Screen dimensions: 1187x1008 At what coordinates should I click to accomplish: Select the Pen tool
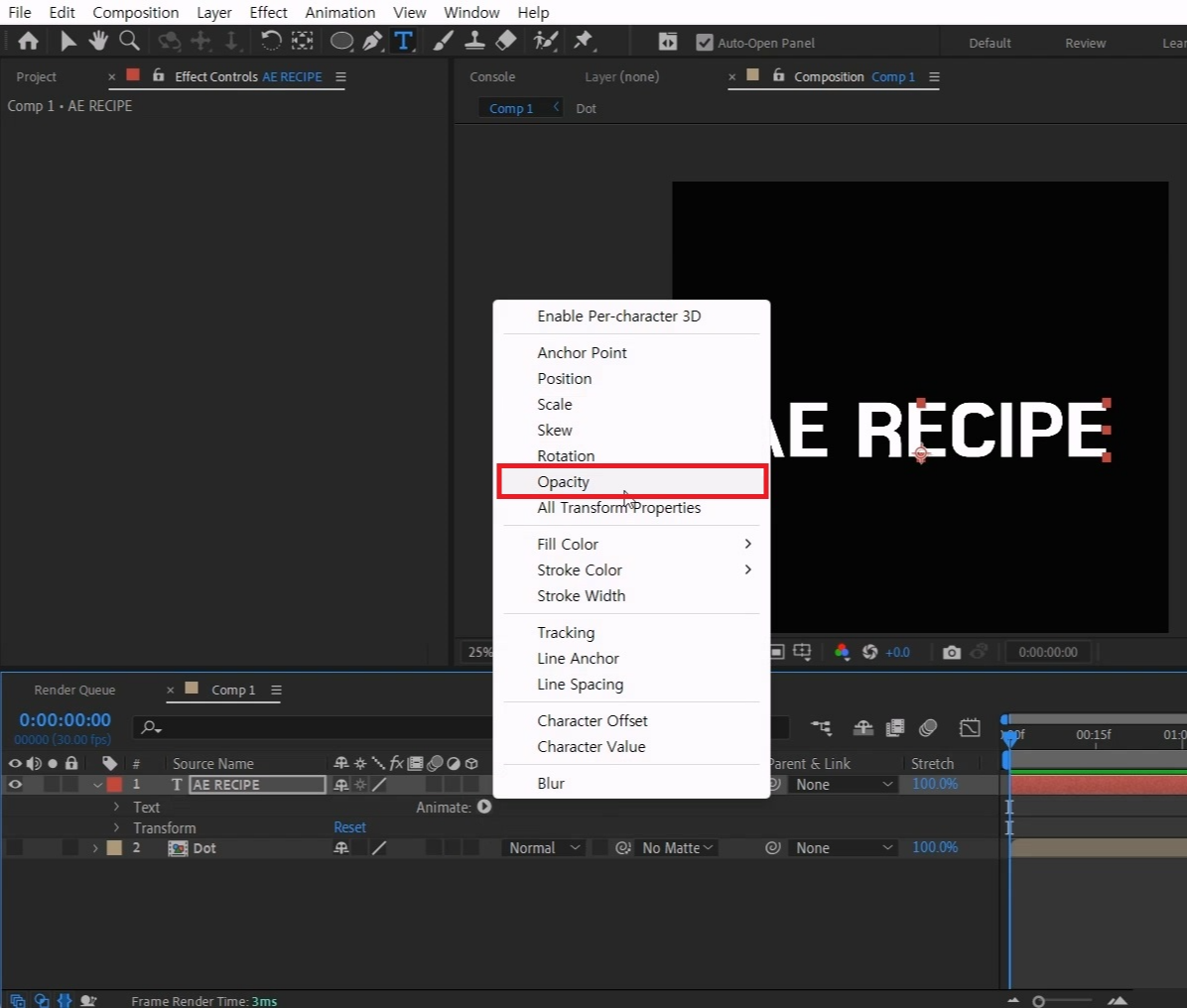(372, 41)
